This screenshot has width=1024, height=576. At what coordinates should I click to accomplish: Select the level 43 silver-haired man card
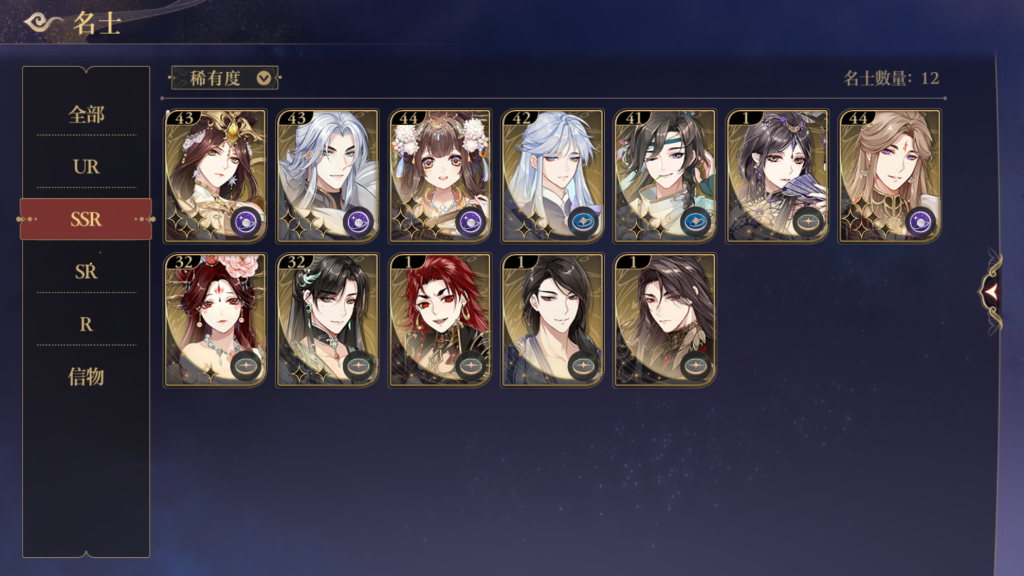point(327,176)
